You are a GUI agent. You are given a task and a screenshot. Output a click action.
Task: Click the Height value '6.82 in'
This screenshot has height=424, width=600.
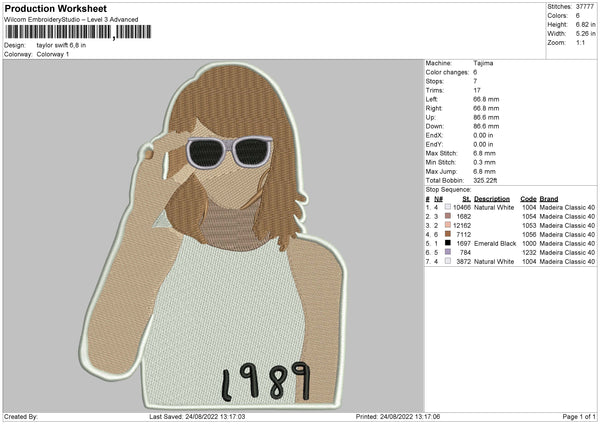point(585,24)
